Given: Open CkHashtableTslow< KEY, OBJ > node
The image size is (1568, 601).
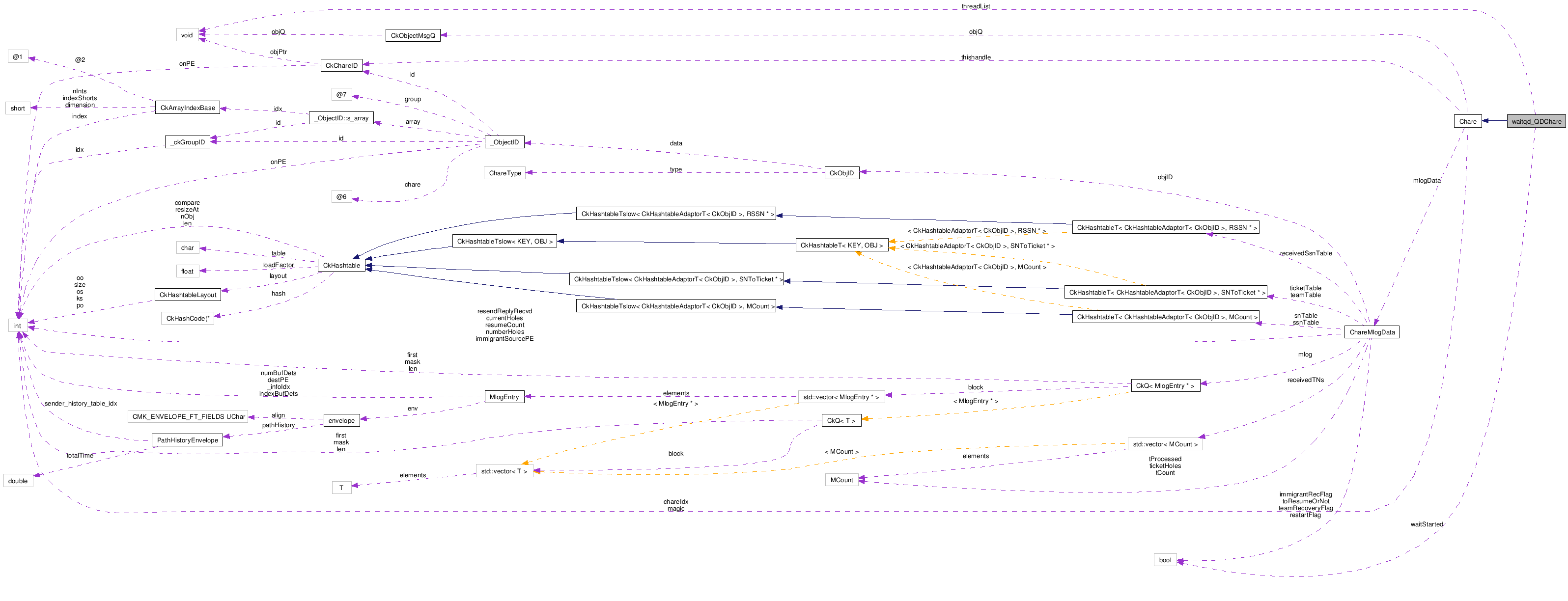Looking at the screenshot, I should coord(504,242).
